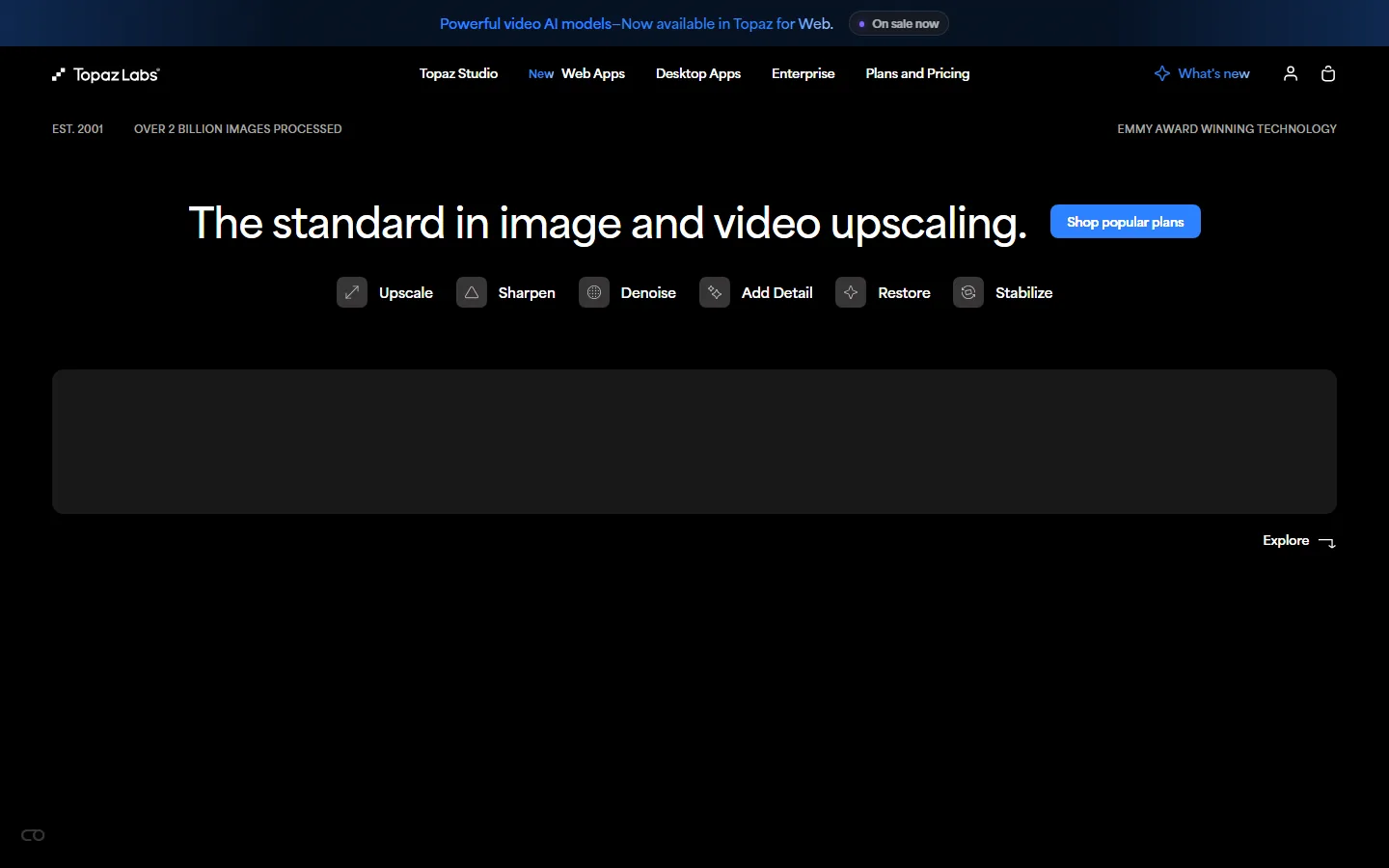
Task: Click the Shop popular plans button
Action: pos(1126,222)
